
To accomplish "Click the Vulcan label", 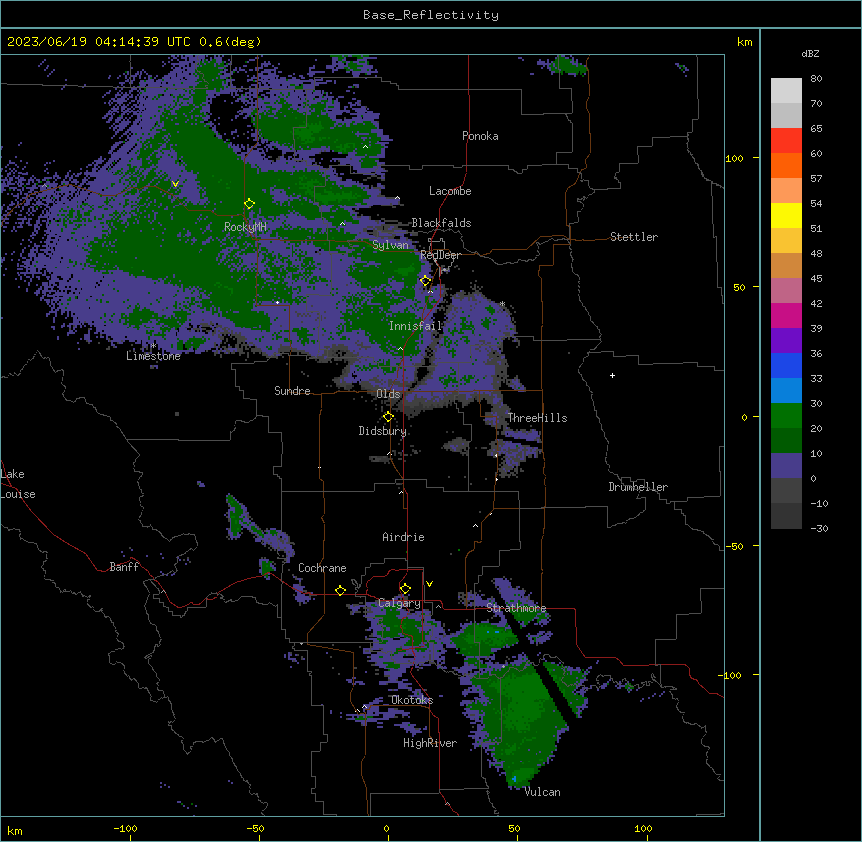I will 542,792.
